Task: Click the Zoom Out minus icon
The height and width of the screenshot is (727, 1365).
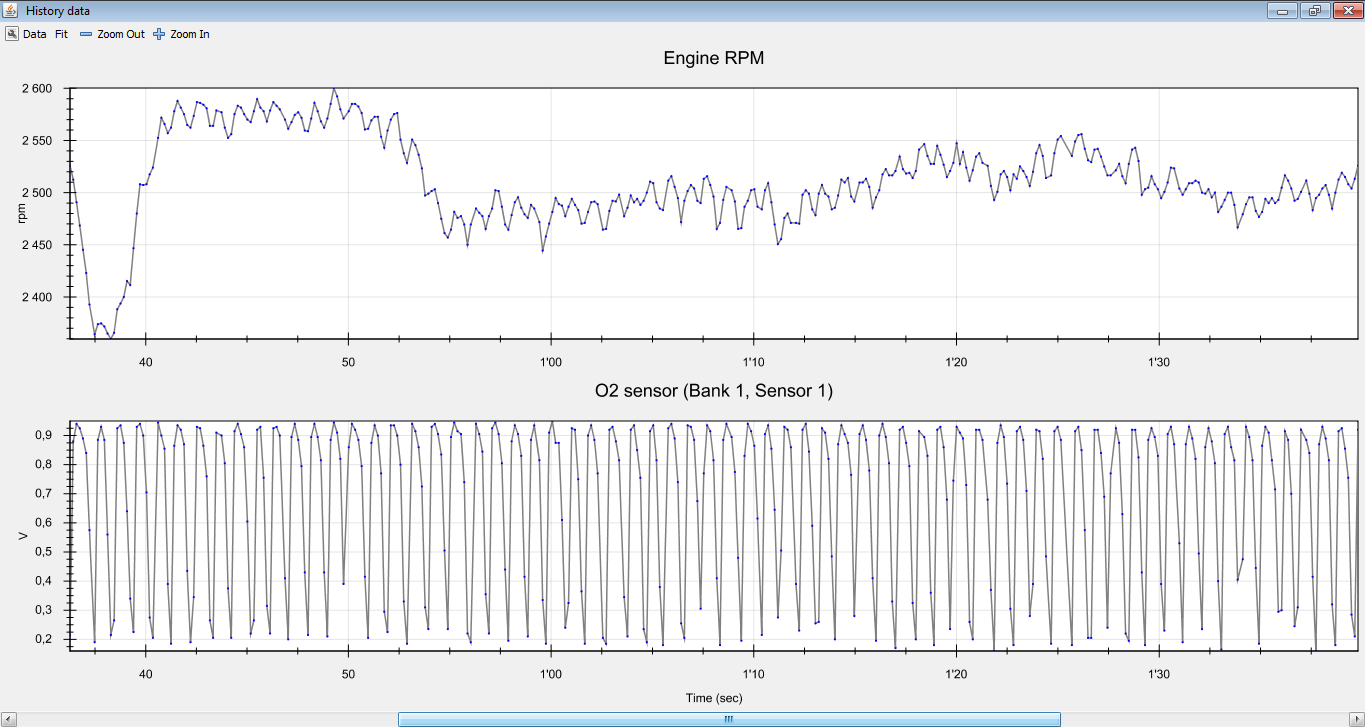Action: click(x=86, y=34)
